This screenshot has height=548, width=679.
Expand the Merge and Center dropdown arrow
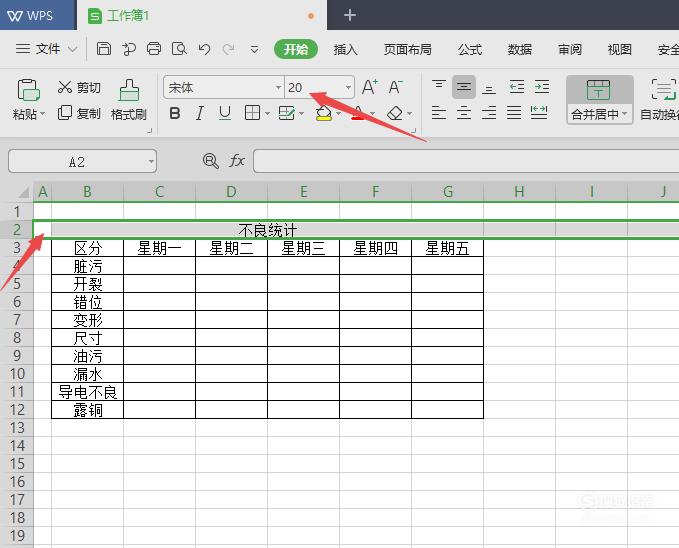(624, 114)
